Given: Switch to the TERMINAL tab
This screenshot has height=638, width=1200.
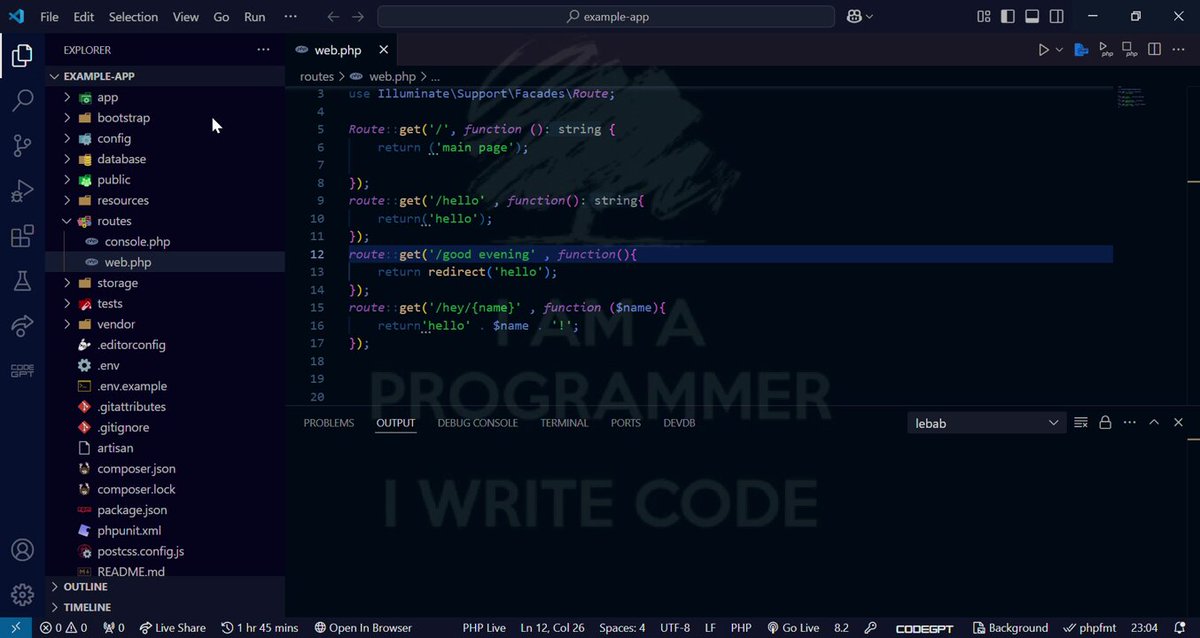Looking at the screenshot, I should (564, 423).
